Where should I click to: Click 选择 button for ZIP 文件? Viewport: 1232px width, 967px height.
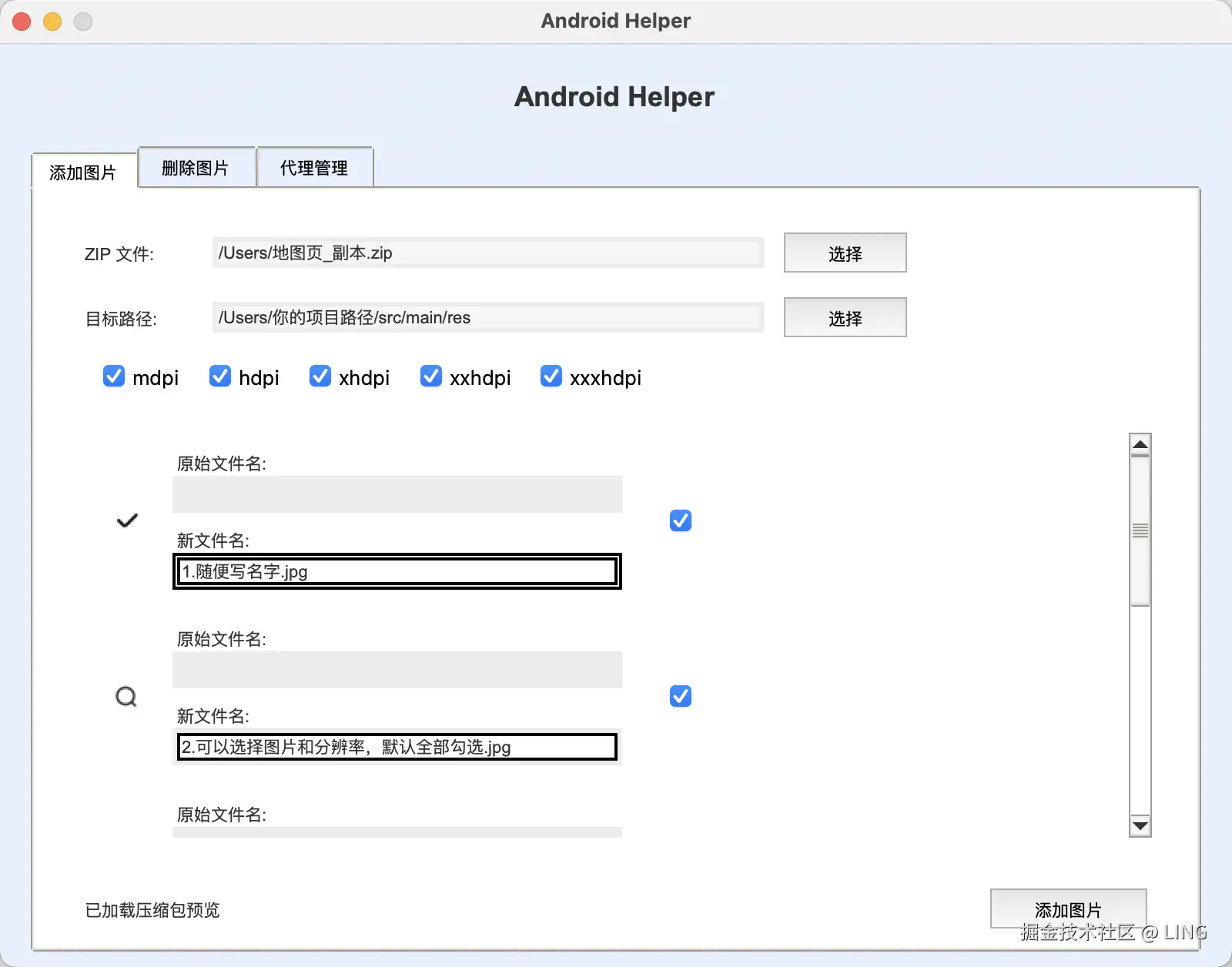pos(845,253)
